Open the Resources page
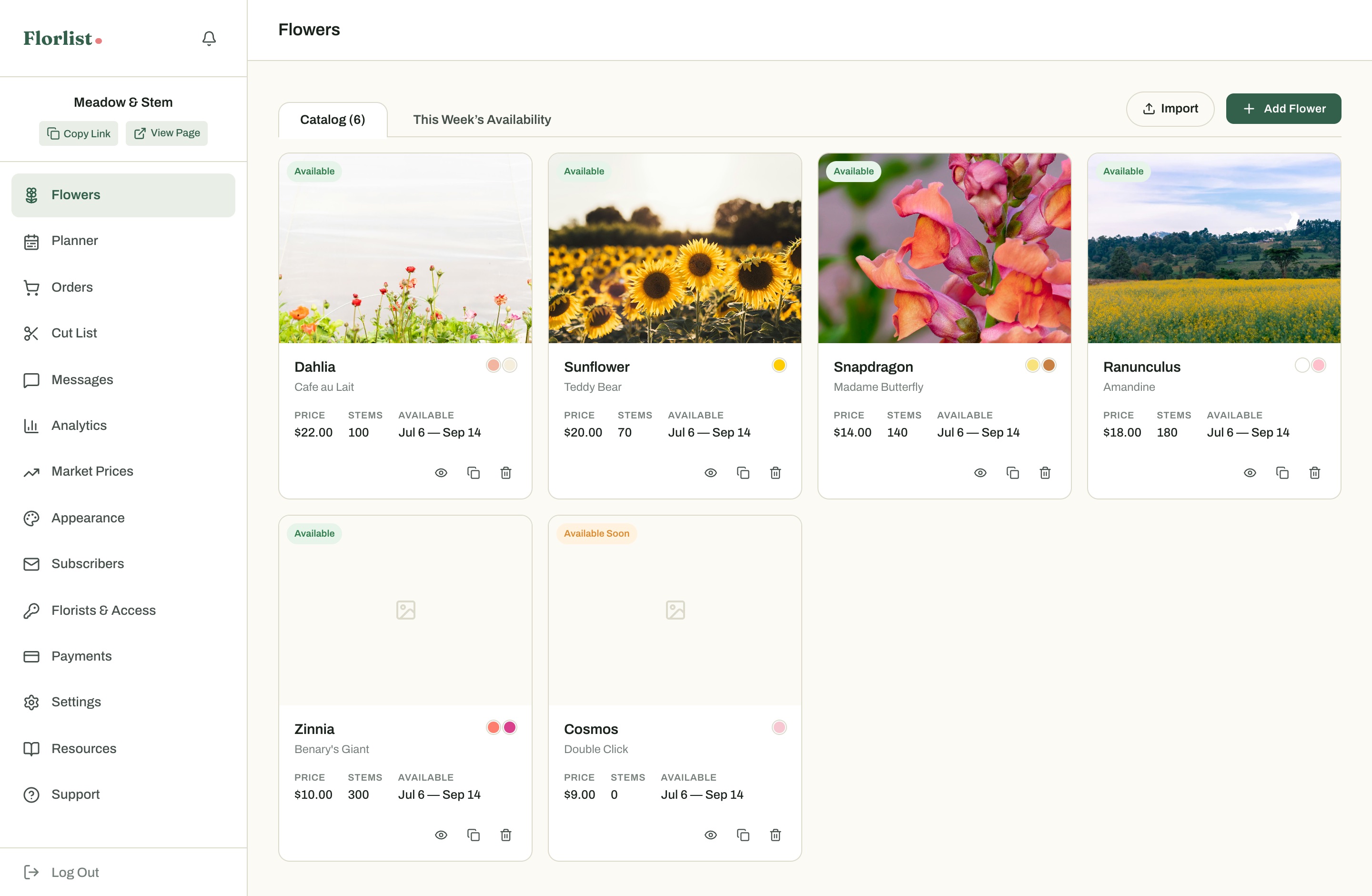1372x896 pixels. coord(123,748)
